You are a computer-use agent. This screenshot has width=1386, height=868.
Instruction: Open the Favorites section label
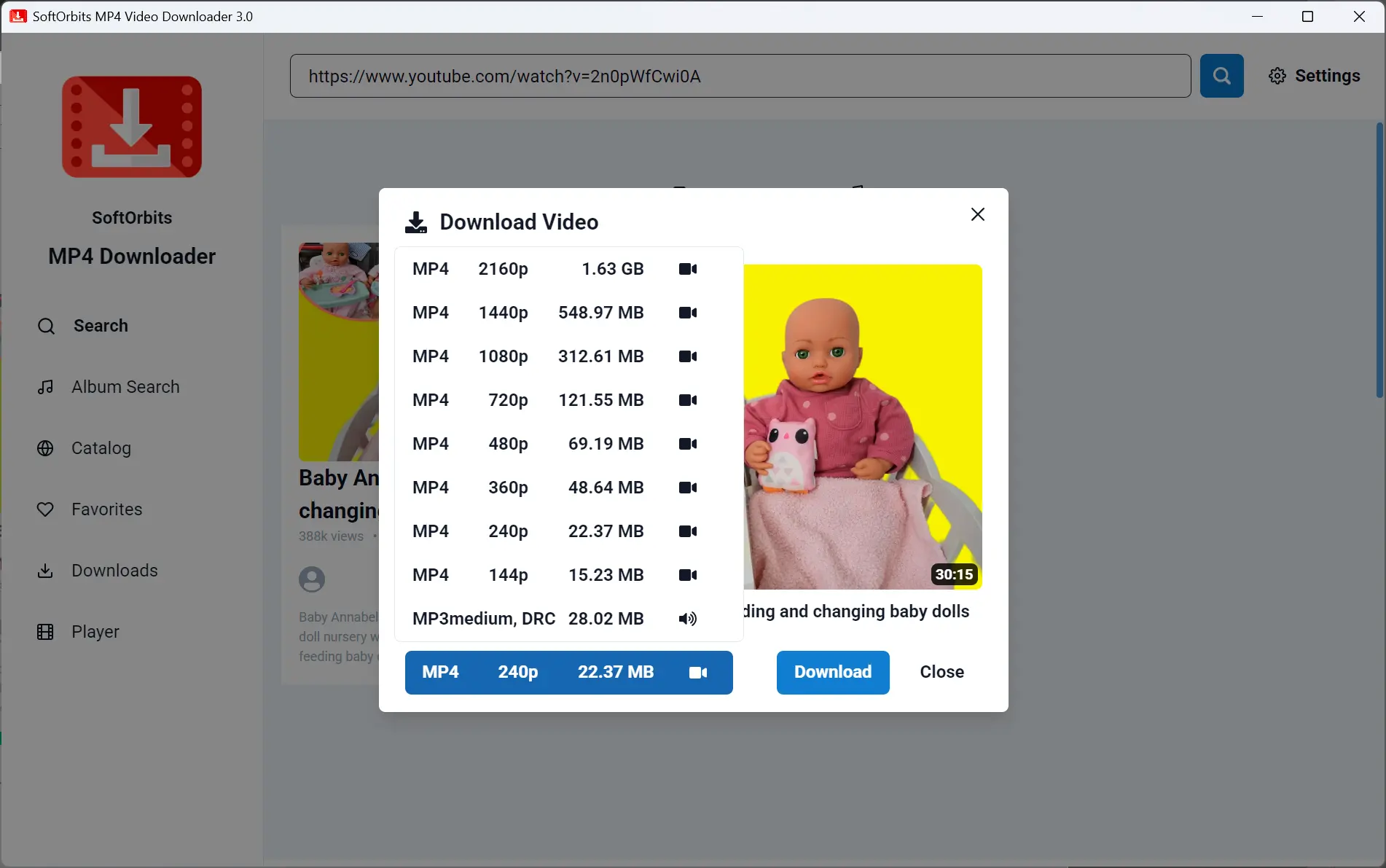107,509
